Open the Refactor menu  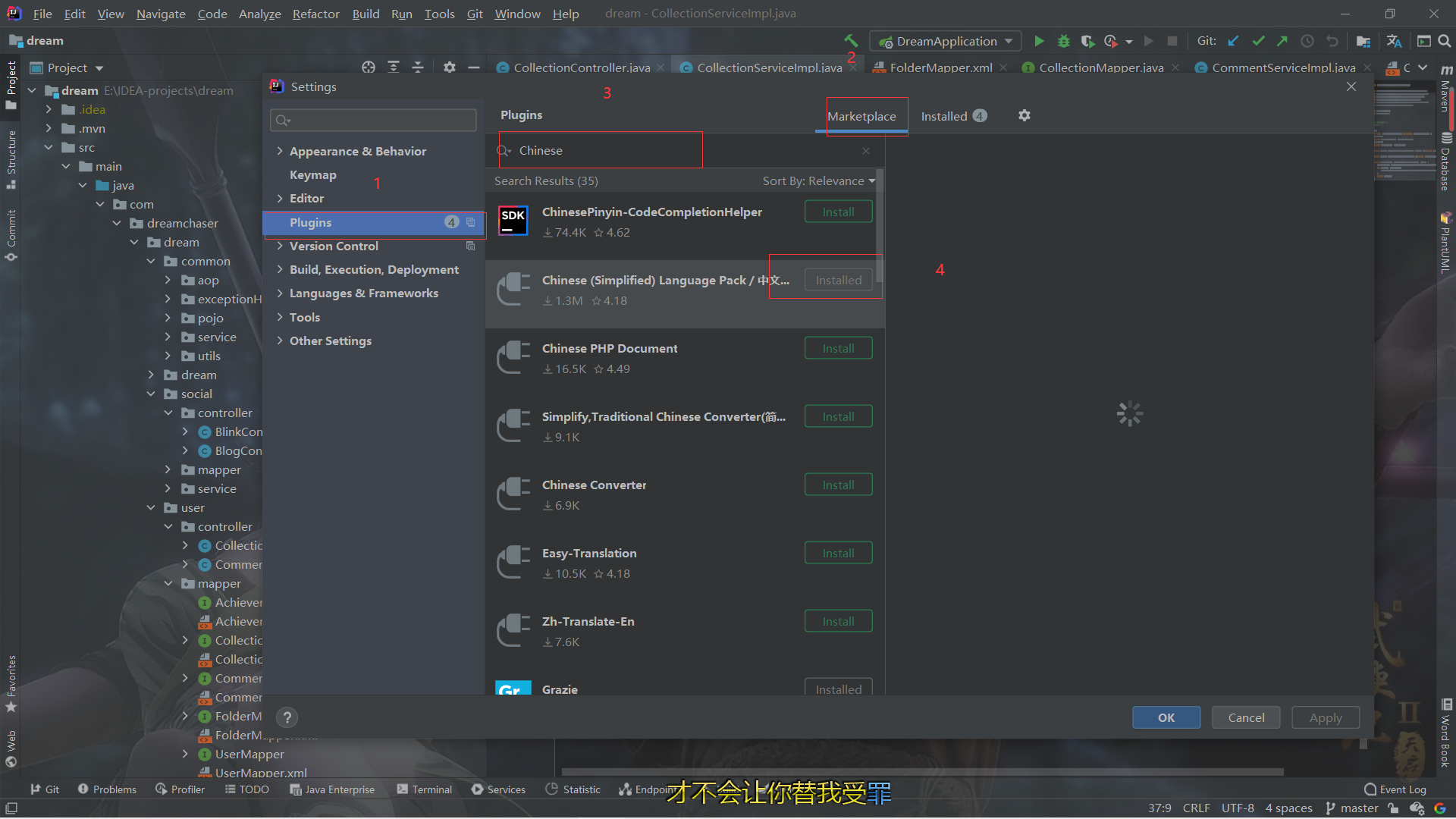[315, 14]
